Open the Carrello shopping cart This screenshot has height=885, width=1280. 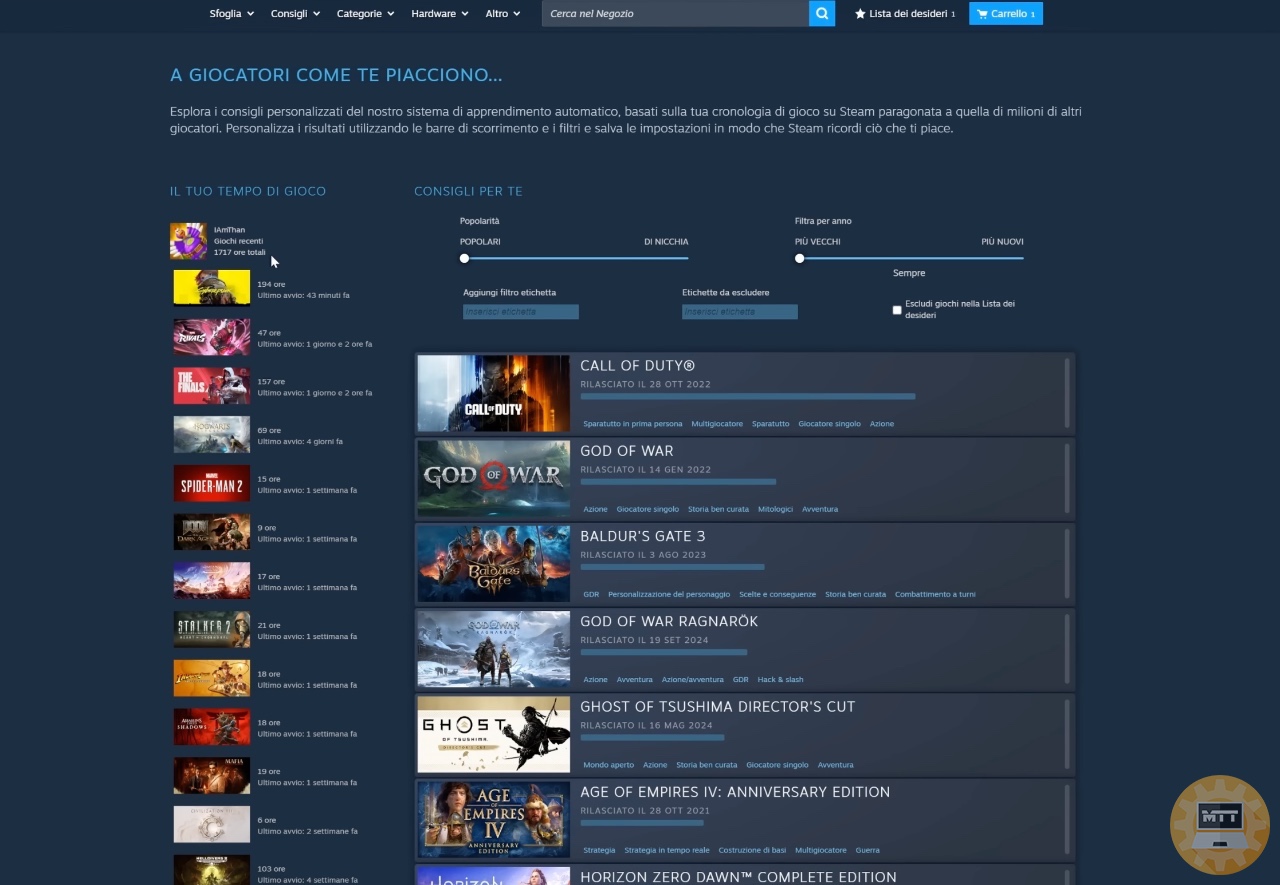coord(1005,14)
